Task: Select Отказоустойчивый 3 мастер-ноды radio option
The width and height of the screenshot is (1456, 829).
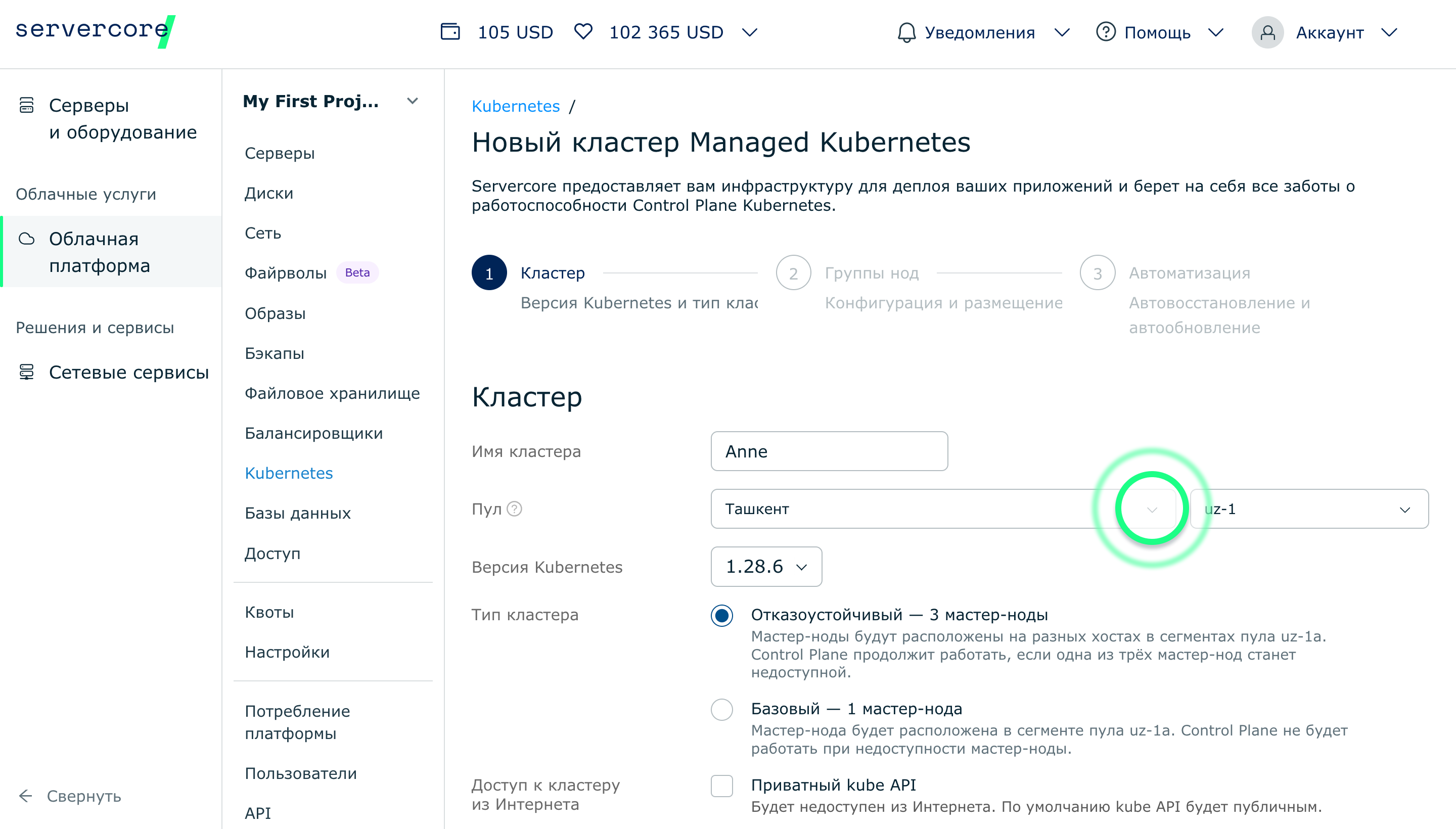Action: coord(721,616)
